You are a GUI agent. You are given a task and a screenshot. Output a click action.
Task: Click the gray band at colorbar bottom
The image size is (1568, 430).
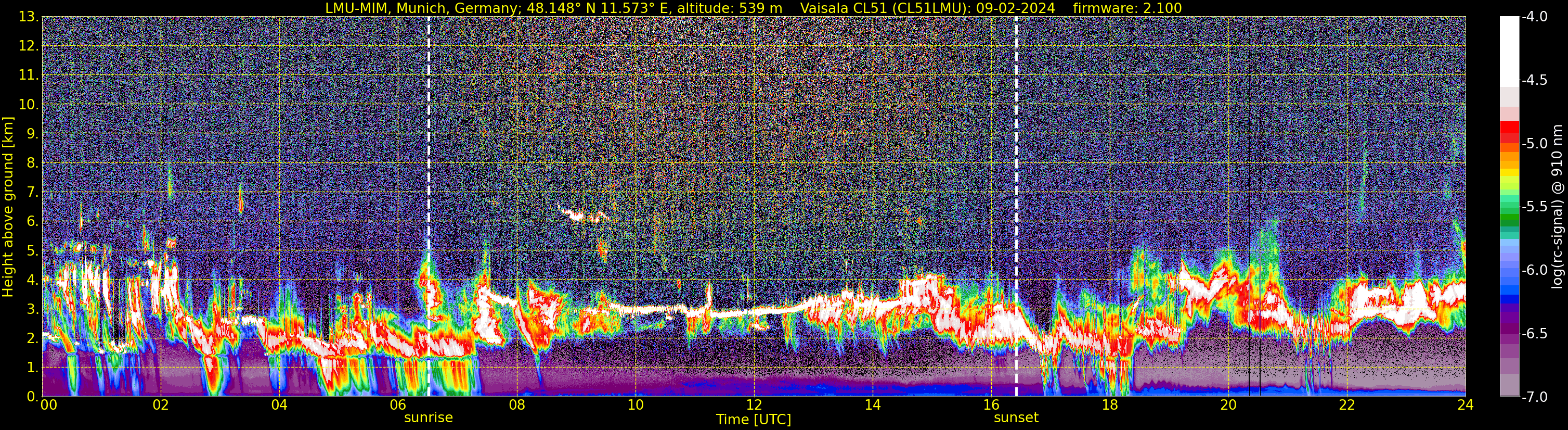(1510, 384)
